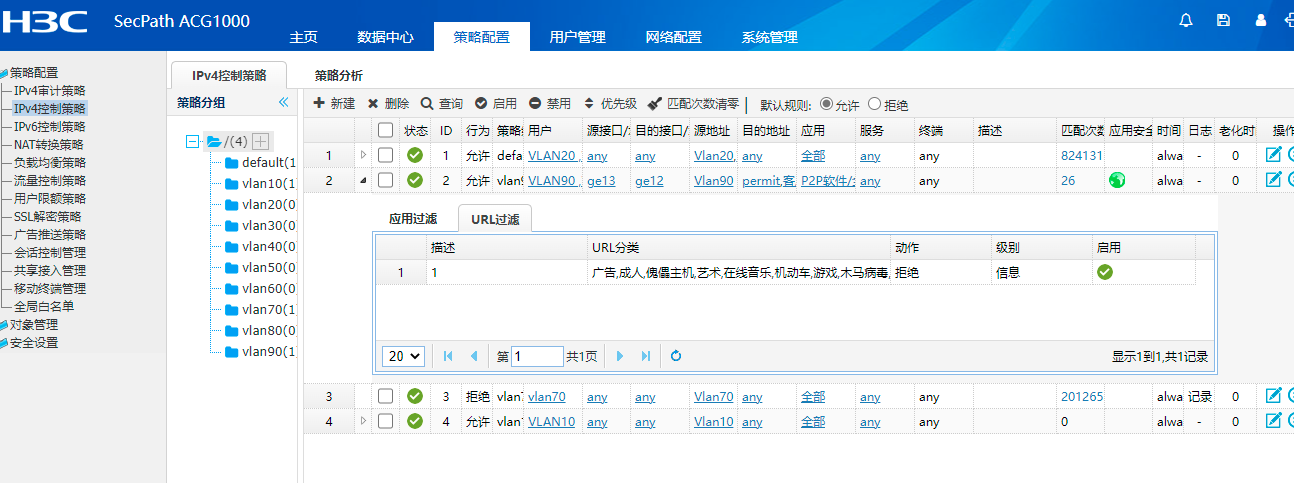Screen dimensions: 1294x483
Task: Click green status icon of rule 4
Action: tap(415, 421)
